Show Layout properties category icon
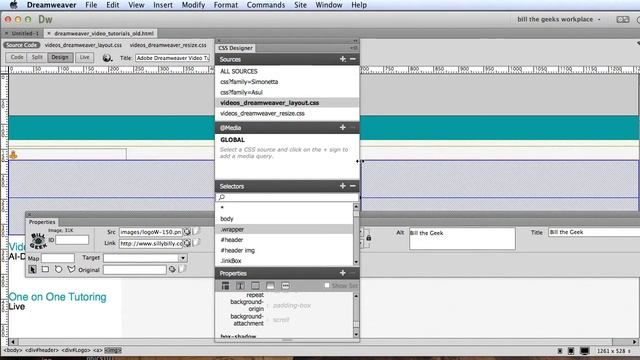This screenshot has height=360, width=640. pos(225,286)
